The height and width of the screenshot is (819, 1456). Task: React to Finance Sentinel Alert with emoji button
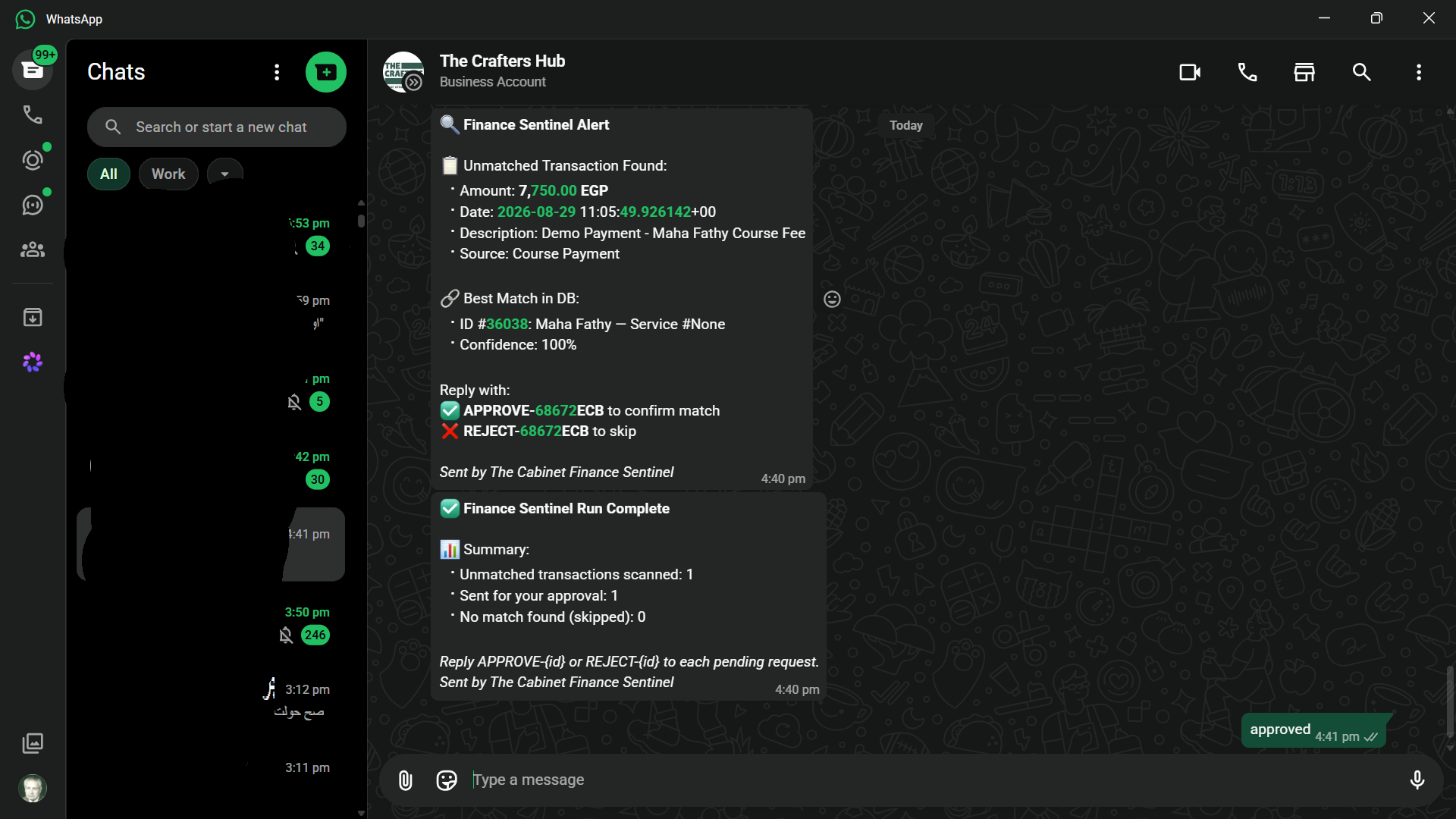[x=833, y=300]
